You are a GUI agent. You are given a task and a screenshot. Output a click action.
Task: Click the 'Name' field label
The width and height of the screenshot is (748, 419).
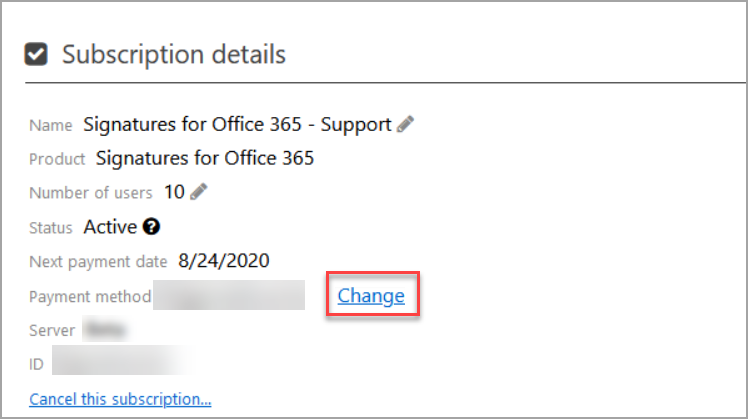click(51, 126)
